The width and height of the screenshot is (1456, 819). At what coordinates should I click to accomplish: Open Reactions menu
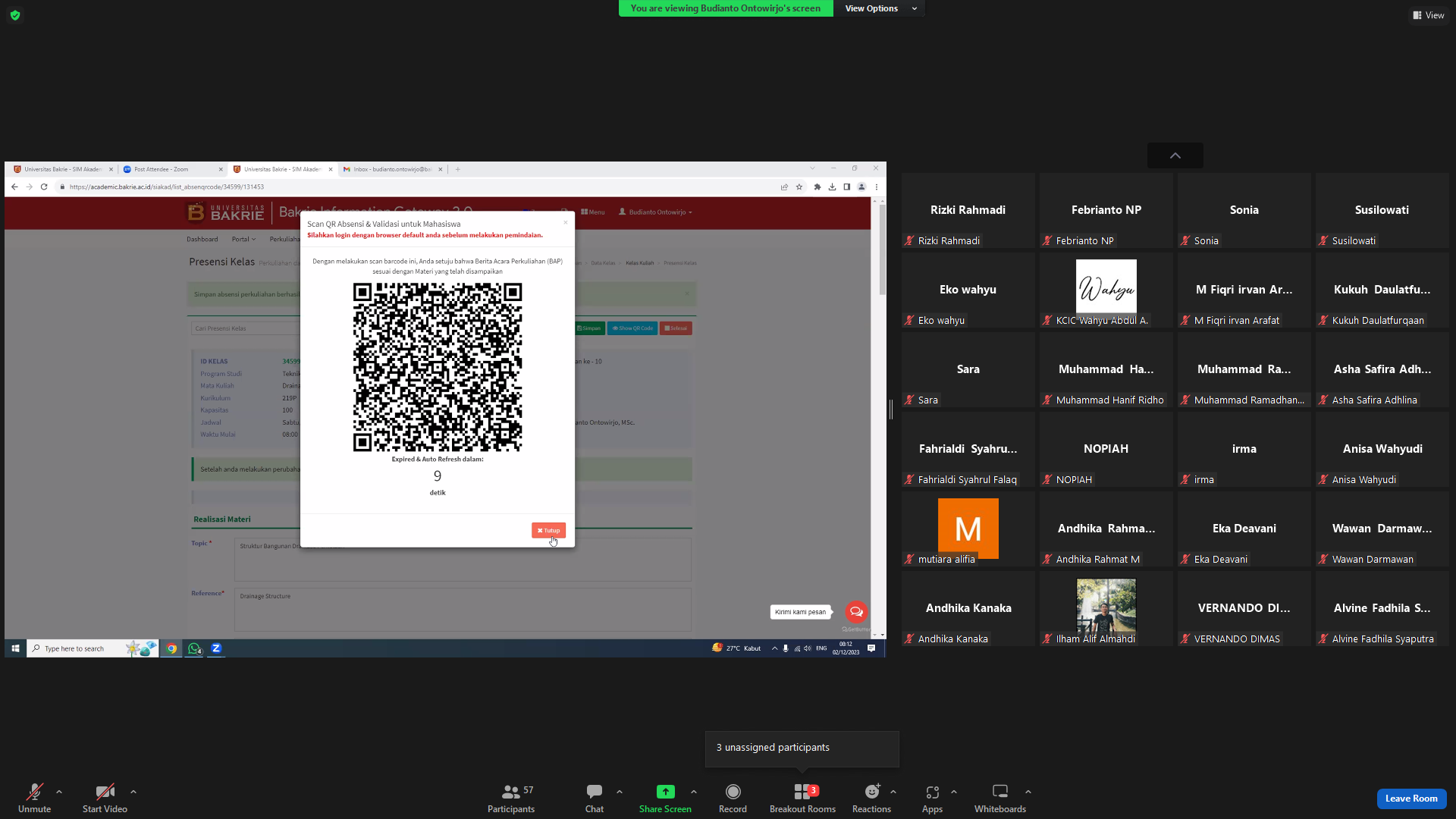871,798
